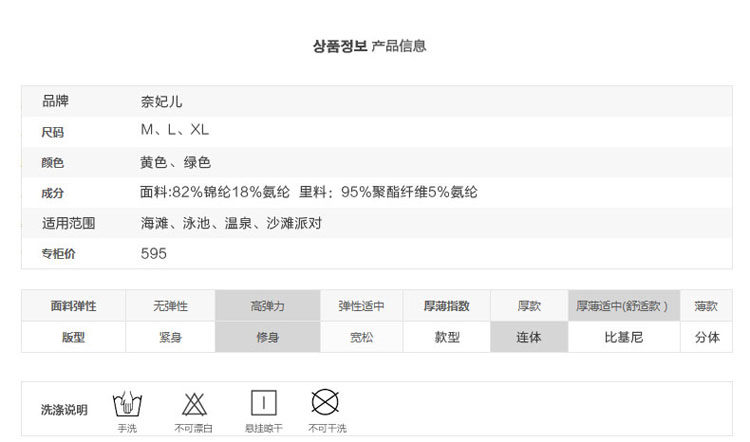Click the 厚款 cell
This screenshot has width=750, height=442.
529,306
